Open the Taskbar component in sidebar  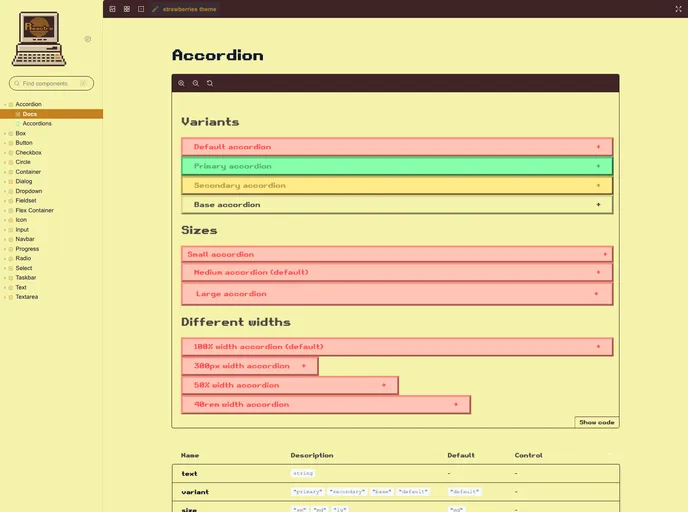(26, 278)
